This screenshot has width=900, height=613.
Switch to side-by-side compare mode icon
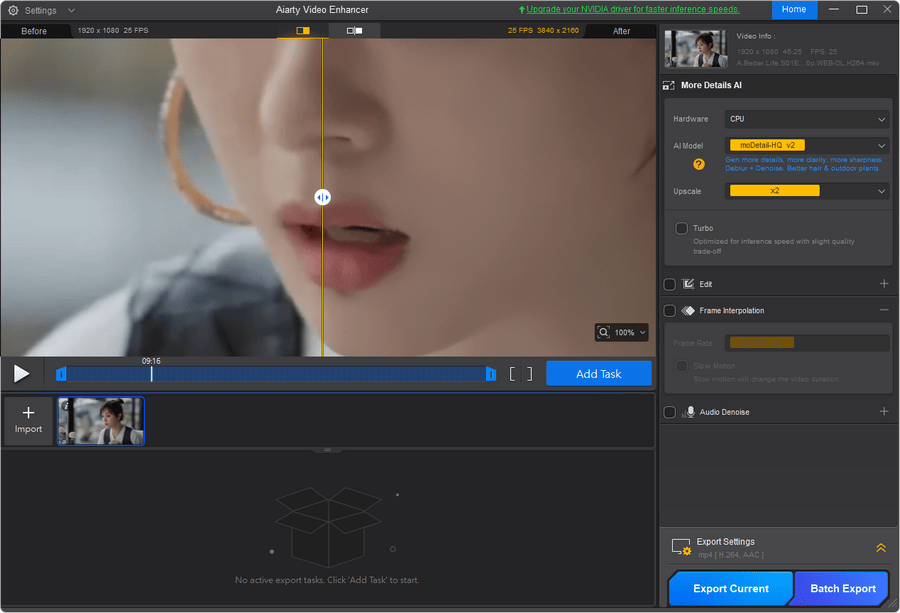[354, 30]
